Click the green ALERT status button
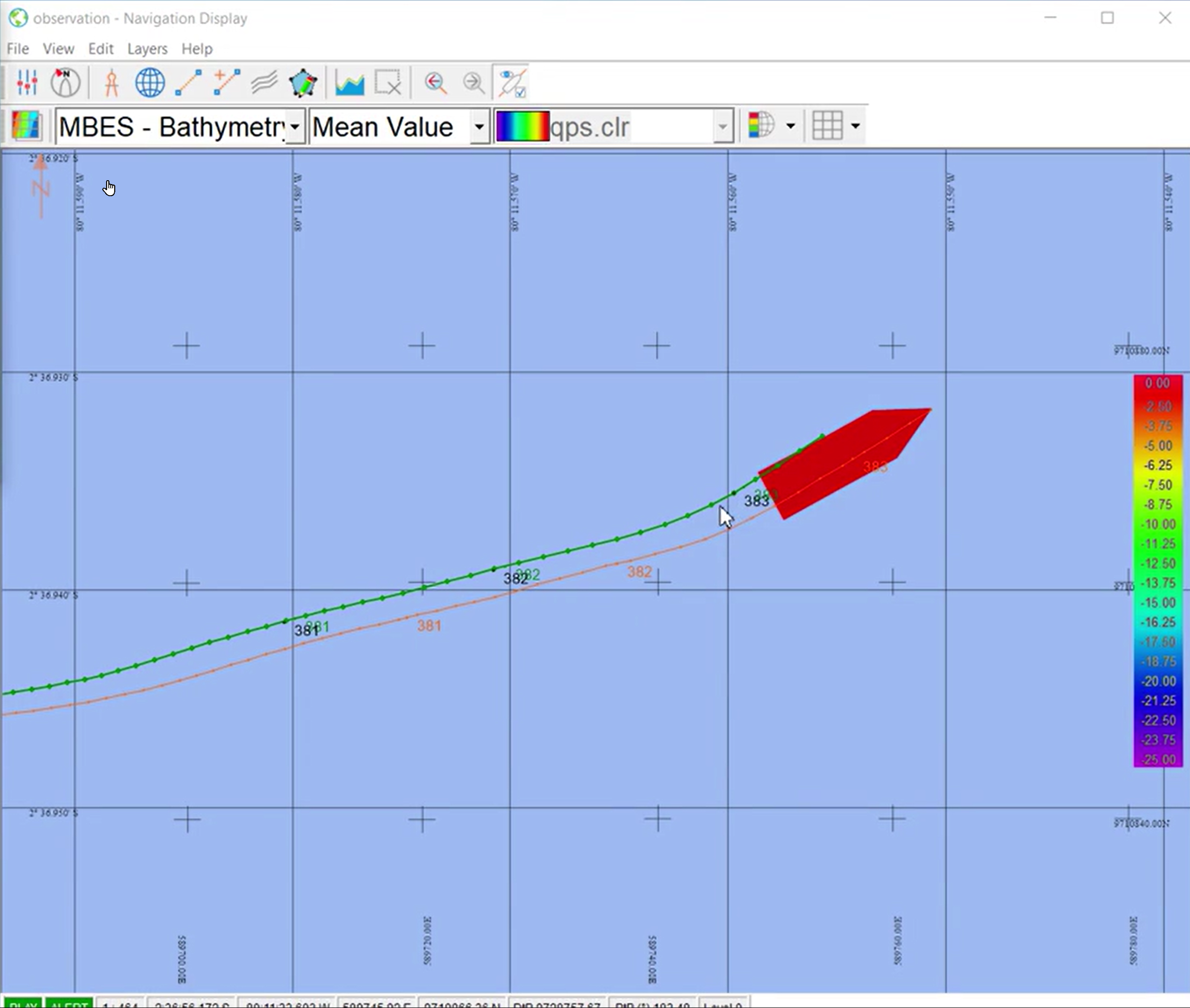This screenshot has height=1008, width=1190. 69,1004
